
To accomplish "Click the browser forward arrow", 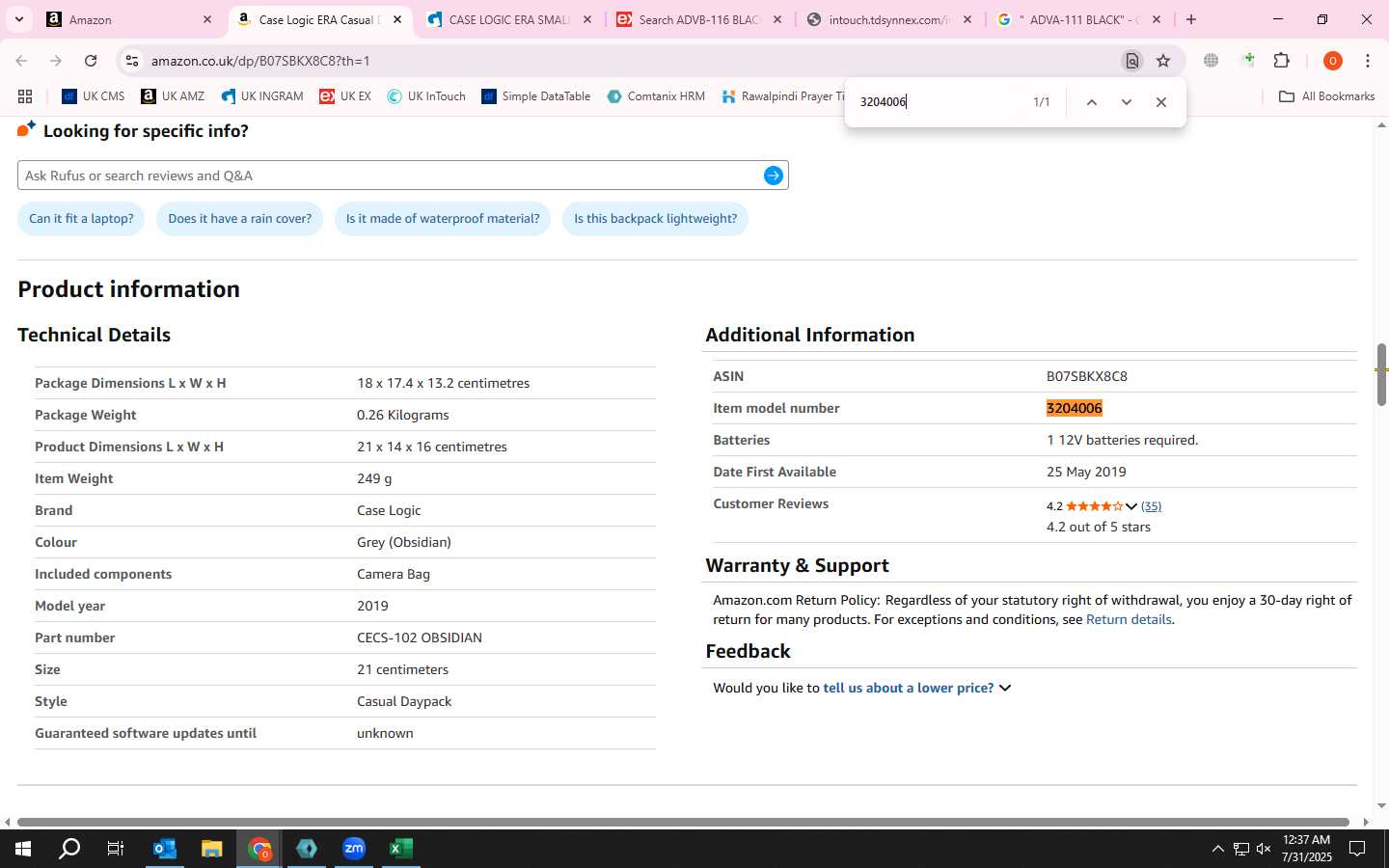I will tap(56, 61).
